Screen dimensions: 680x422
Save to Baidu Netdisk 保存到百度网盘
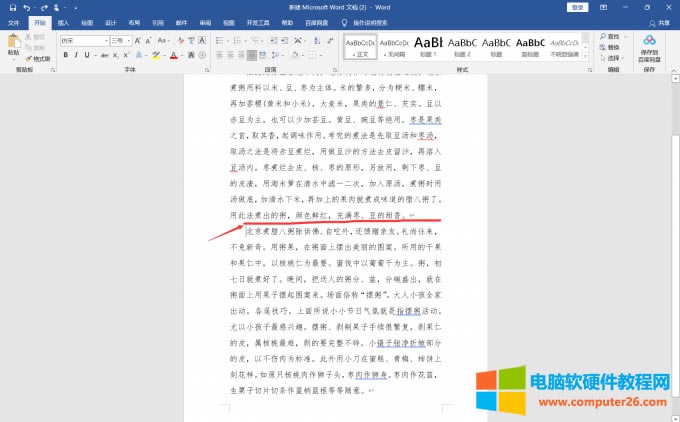(x=649, y=48)
